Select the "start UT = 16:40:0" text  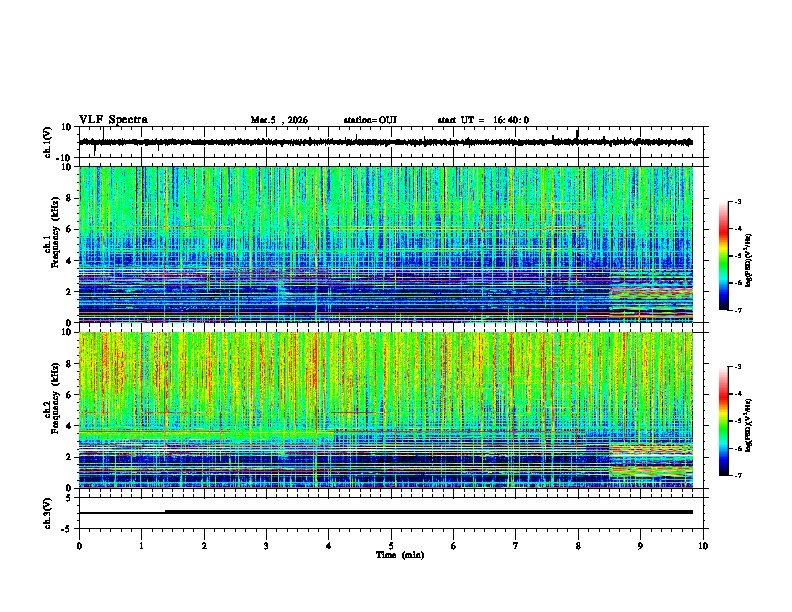[483, 120]
